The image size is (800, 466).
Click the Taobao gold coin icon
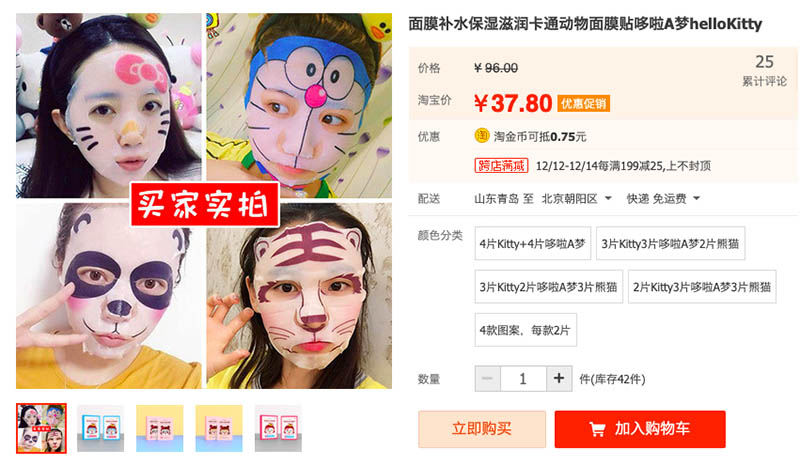[x=482, y=136]
